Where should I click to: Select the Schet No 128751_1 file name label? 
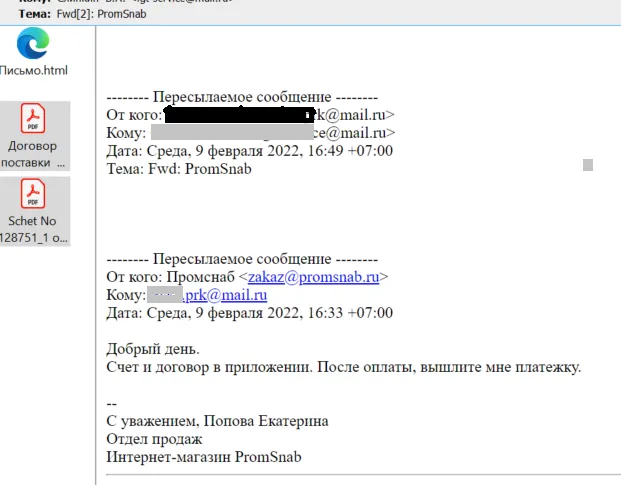(33, 229)
